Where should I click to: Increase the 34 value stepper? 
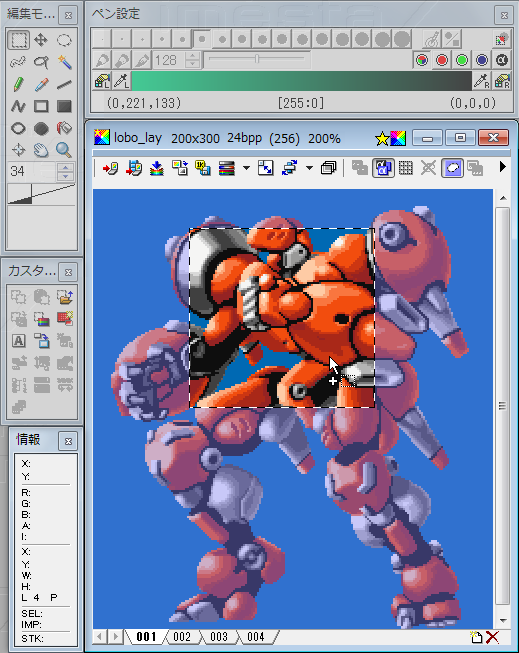65,167
